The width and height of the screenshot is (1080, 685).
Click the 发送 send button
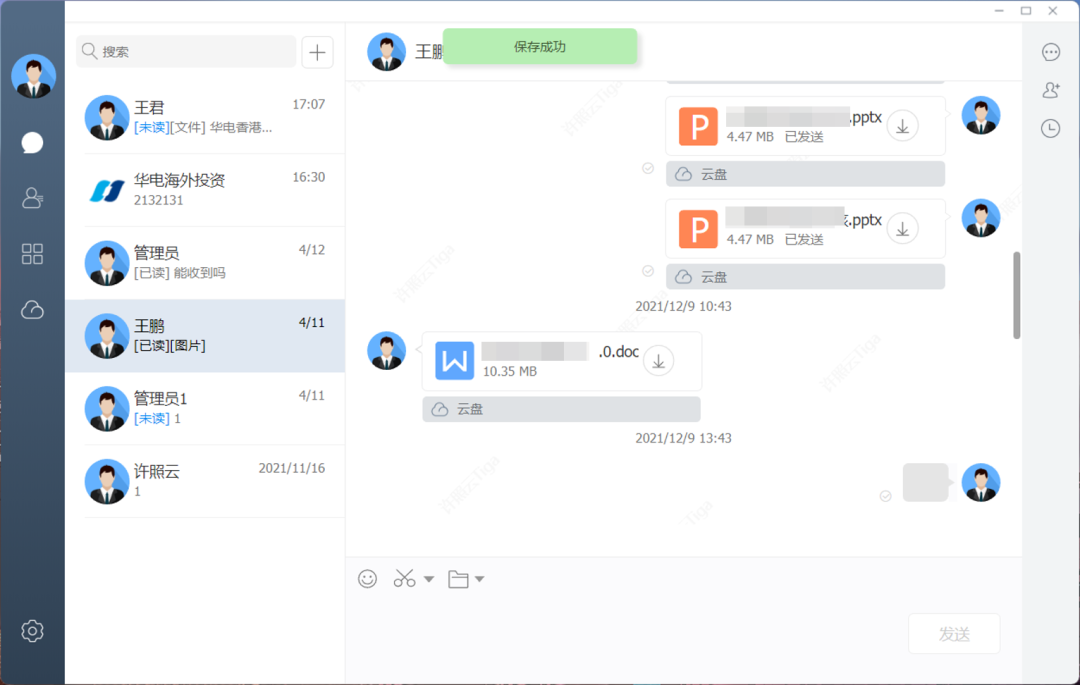click(x=954, y=634)
